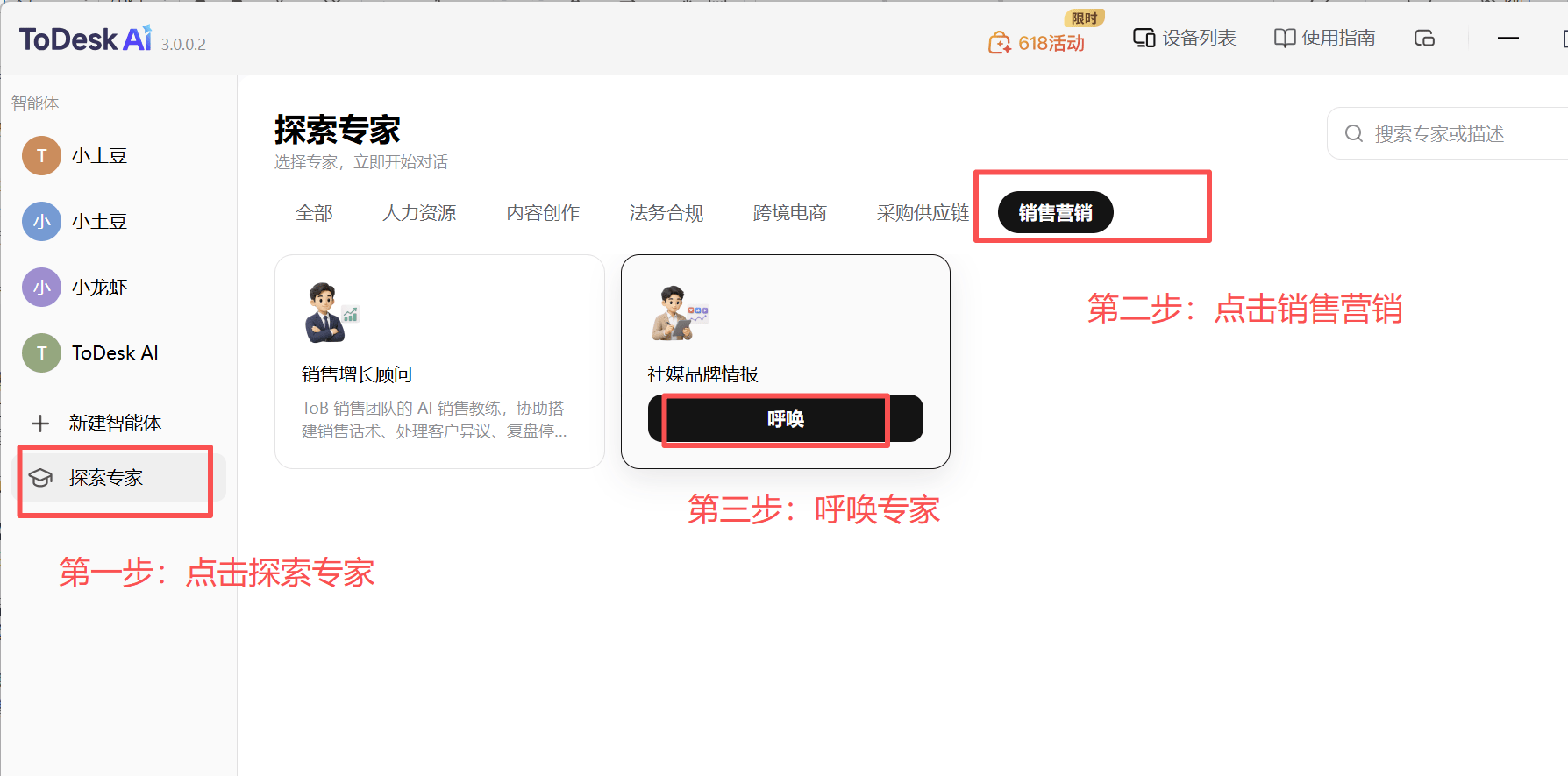Open the ToDesk AI agent chat
Image resolution: width=1568 pixels, height=776 pixels.
tap(114, 353)
